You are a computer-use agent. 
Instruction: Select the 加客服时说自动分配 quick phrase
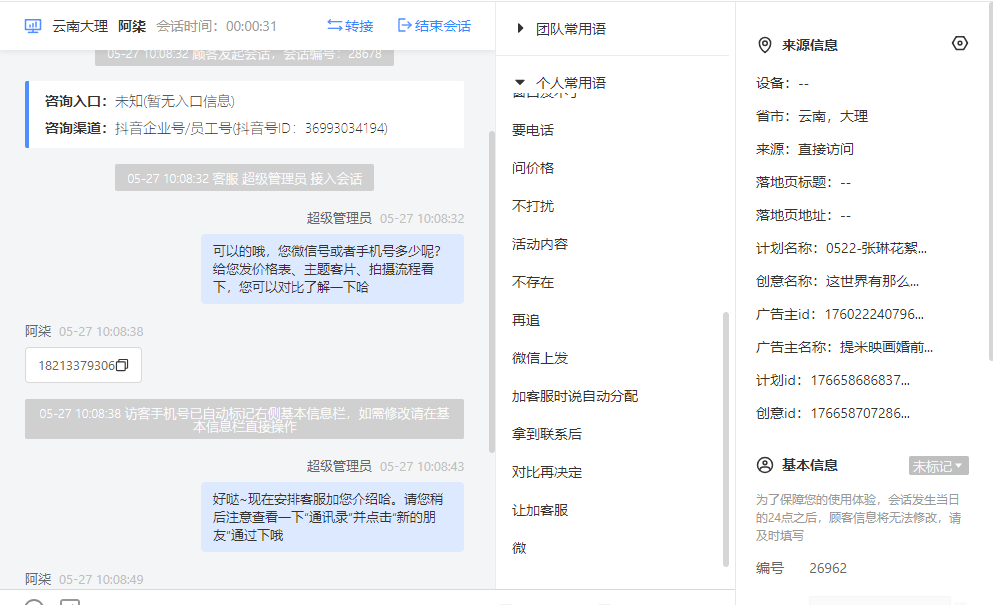[575, 396]
